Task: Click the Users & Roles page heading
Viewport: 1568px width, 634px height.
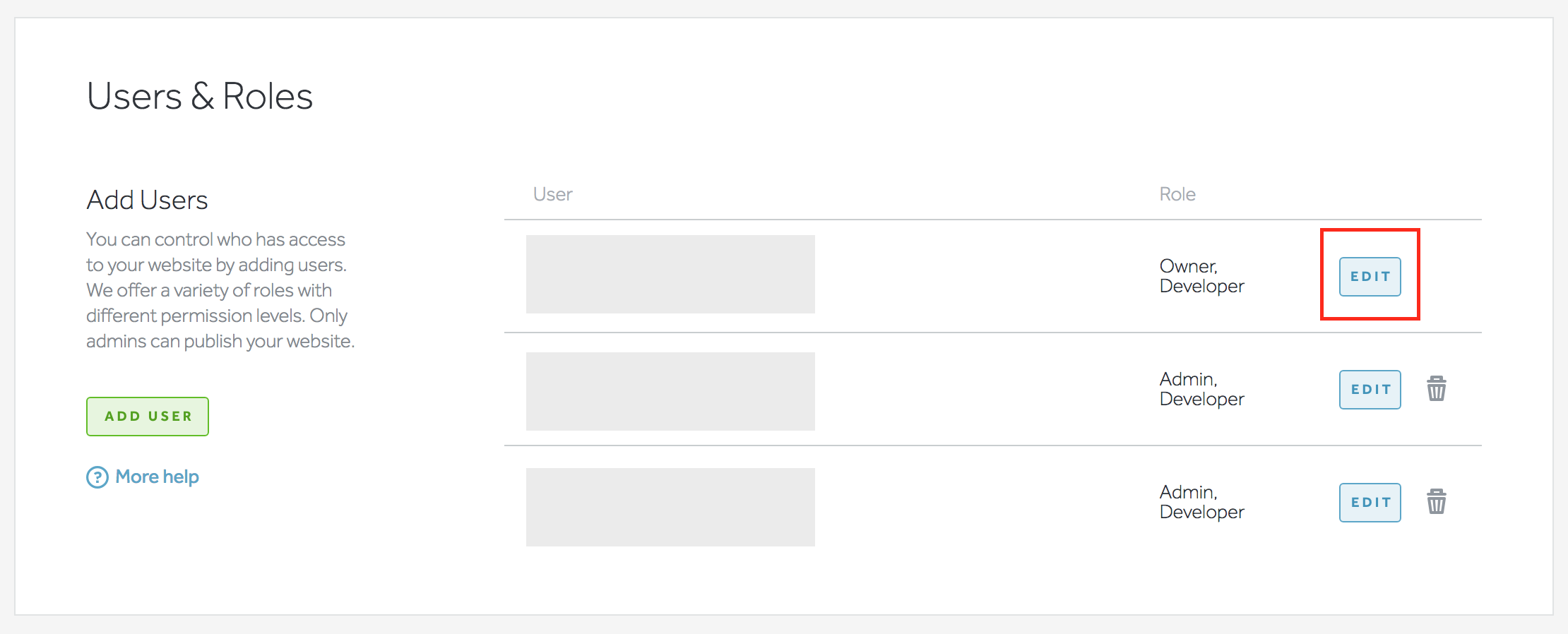Action: tap(200, 96)
